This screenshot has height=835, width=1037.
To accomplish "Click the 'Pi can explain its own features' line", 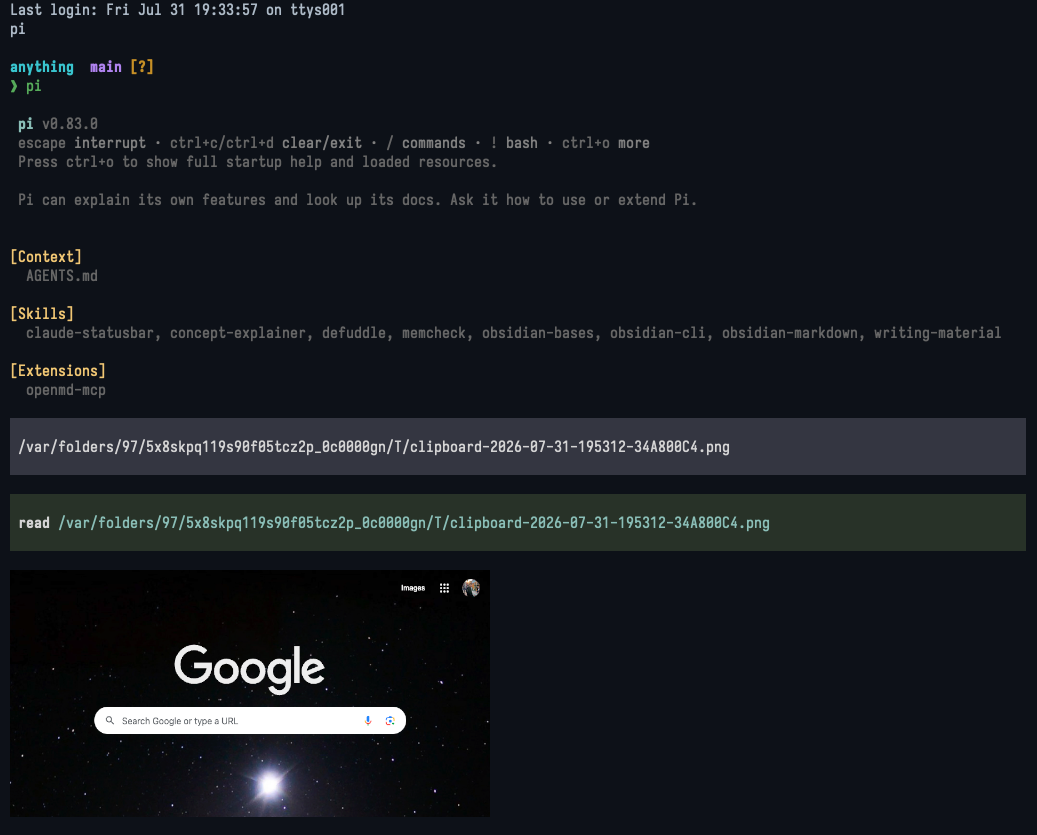I will click(358, 200).
